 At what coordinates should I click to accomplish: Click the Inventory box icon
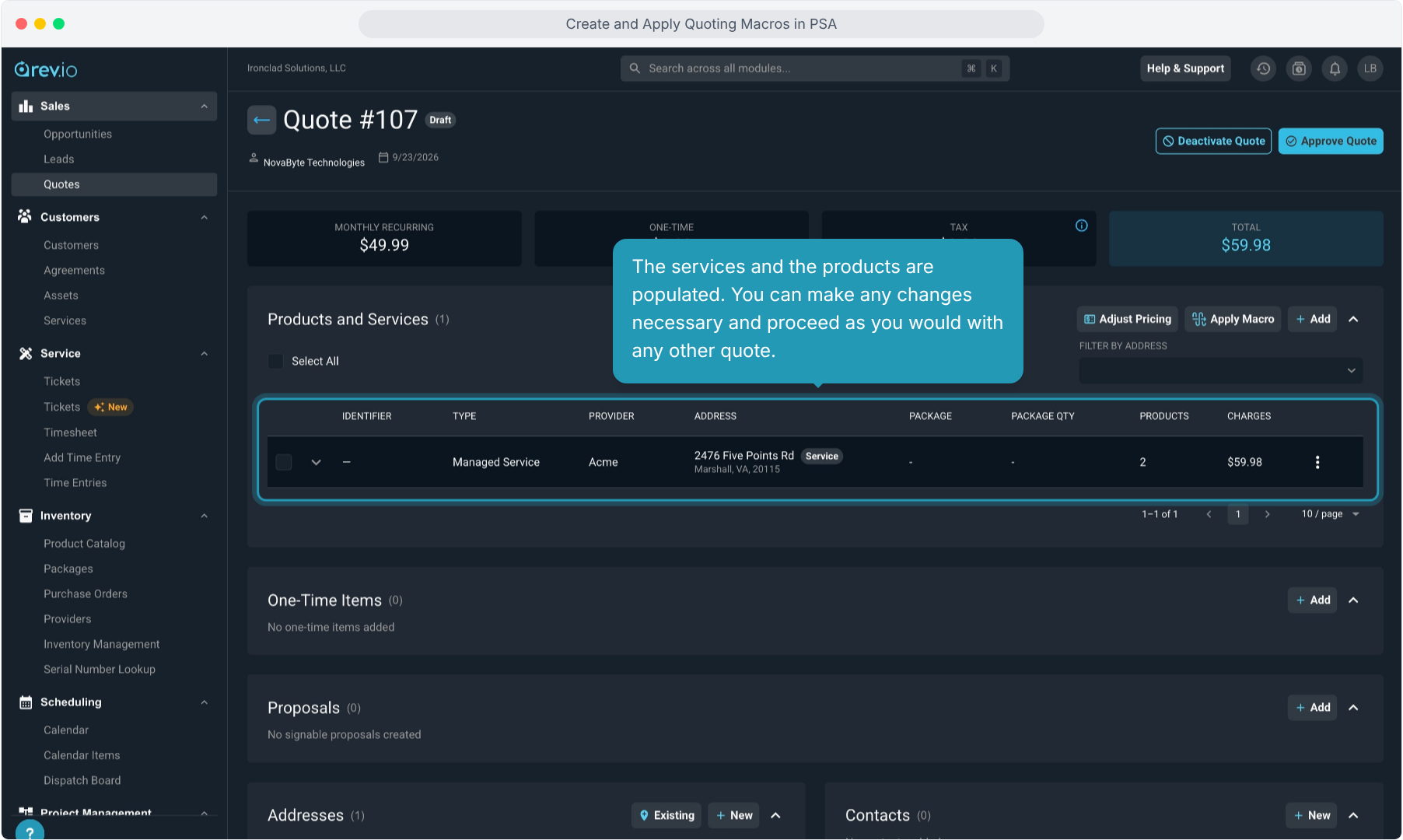[26, 516]
